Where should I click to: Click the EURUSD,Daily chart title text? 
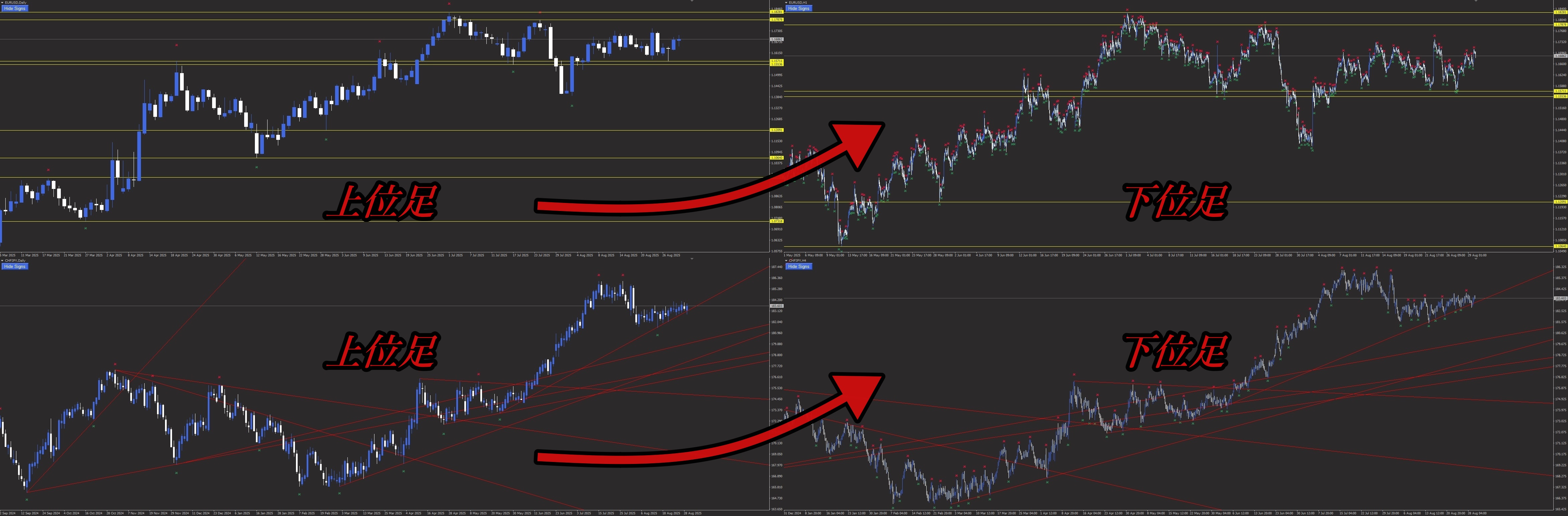pos(16,2)
